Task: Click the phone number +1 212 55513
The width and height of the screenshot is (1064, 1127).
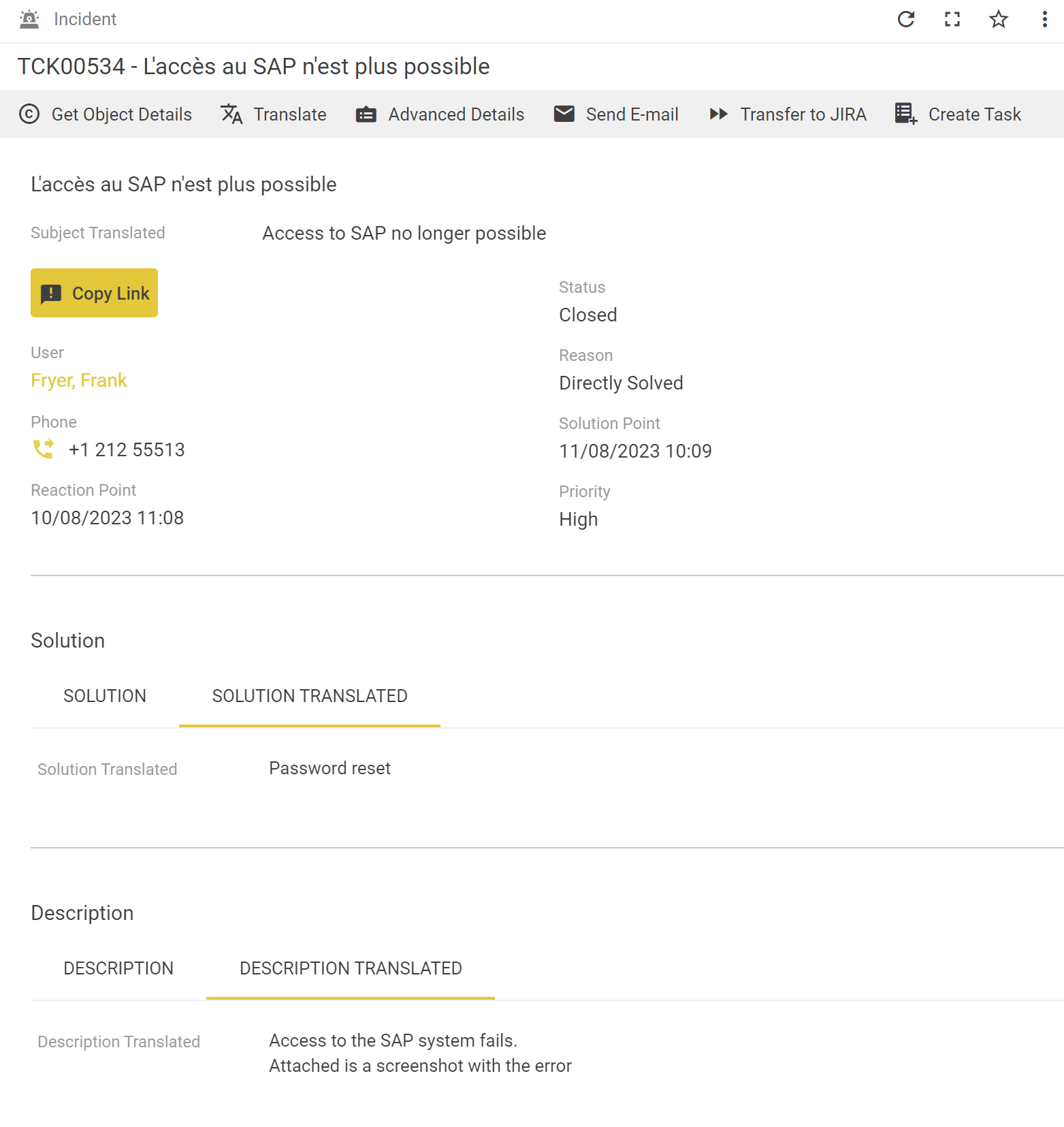Action: pos(127,449)
